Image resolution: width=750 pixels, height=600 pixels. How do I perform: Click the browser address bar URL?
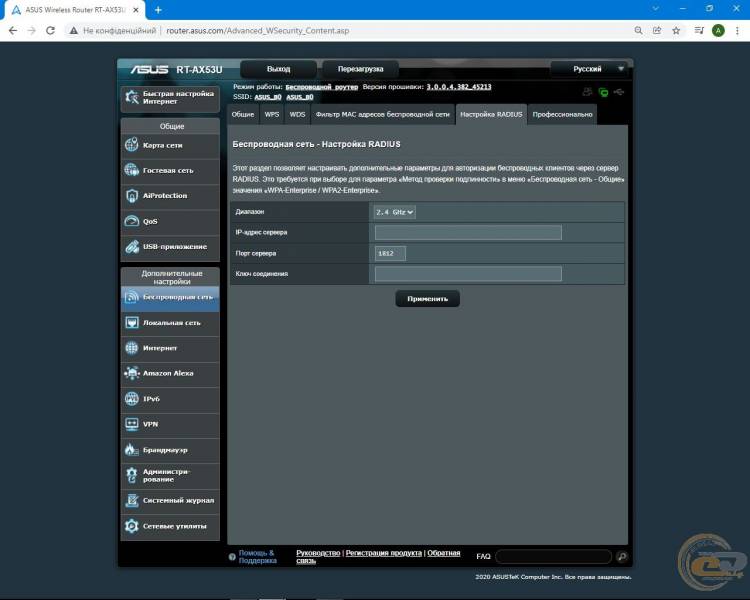[257, 31]
